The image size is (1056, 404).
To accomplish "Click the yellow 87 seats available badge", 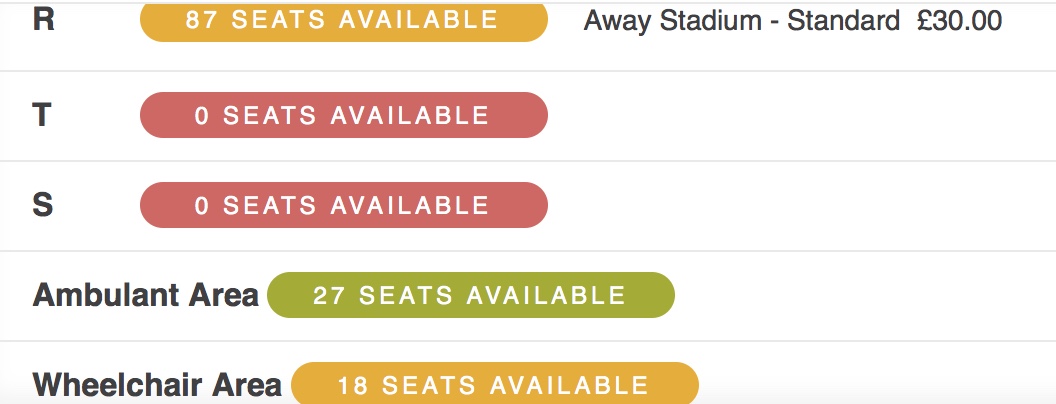I will pos(343,20).
